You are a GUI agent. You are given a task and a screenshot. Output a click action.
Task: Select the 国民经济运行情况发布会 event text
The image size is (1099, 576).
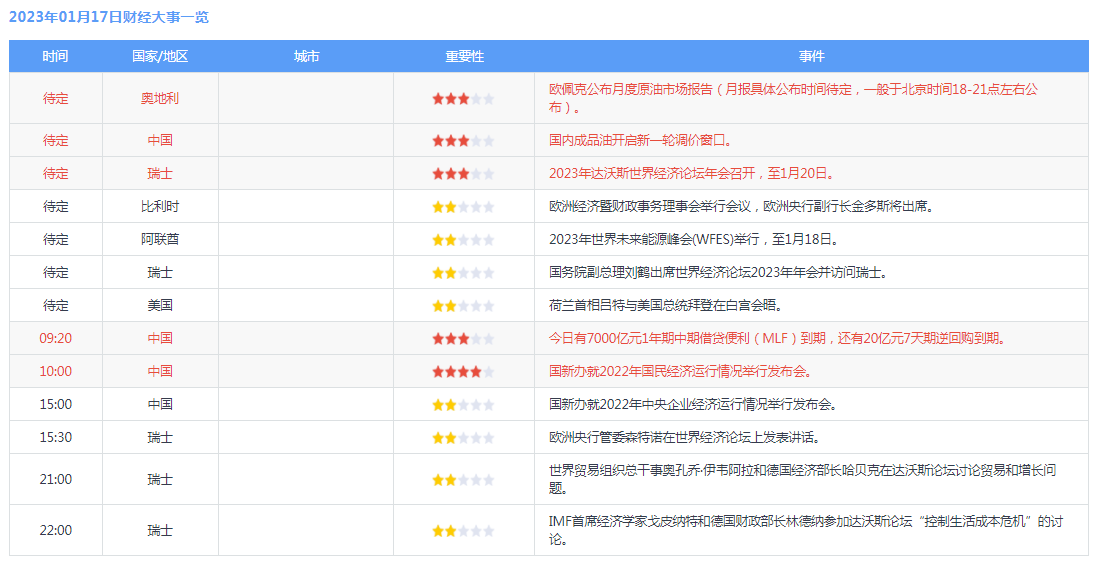pyautogui.click(x=681, y=371)
